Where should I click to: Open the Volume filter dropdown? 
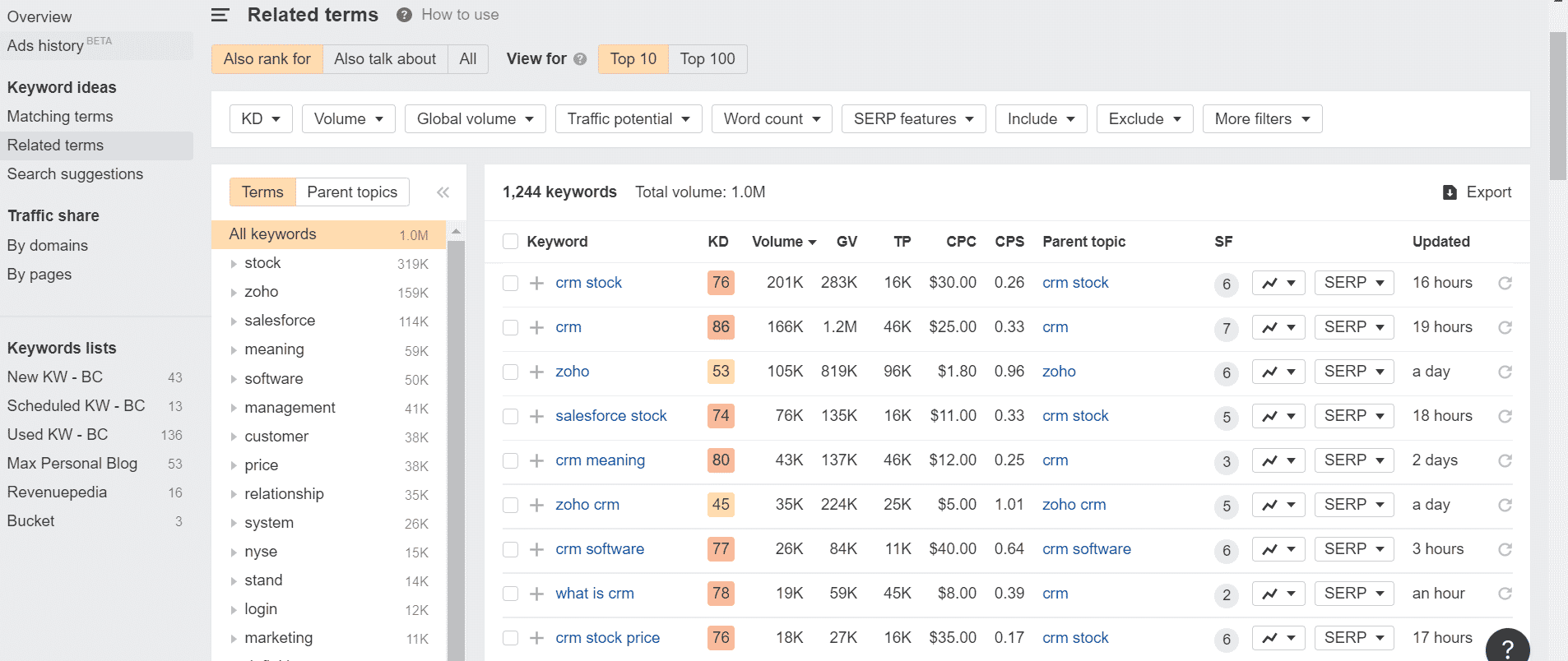click(x=349, y=119)
